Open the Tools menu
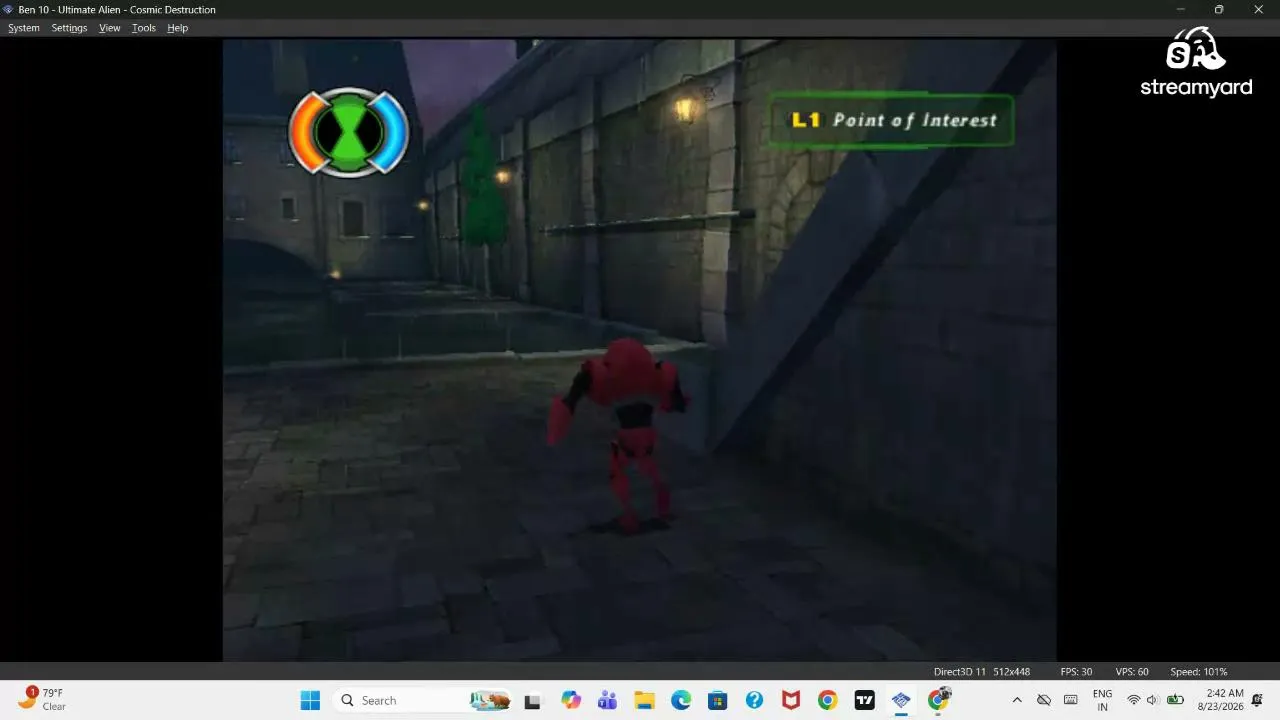 pyautogui.click(x=144, y=28)
